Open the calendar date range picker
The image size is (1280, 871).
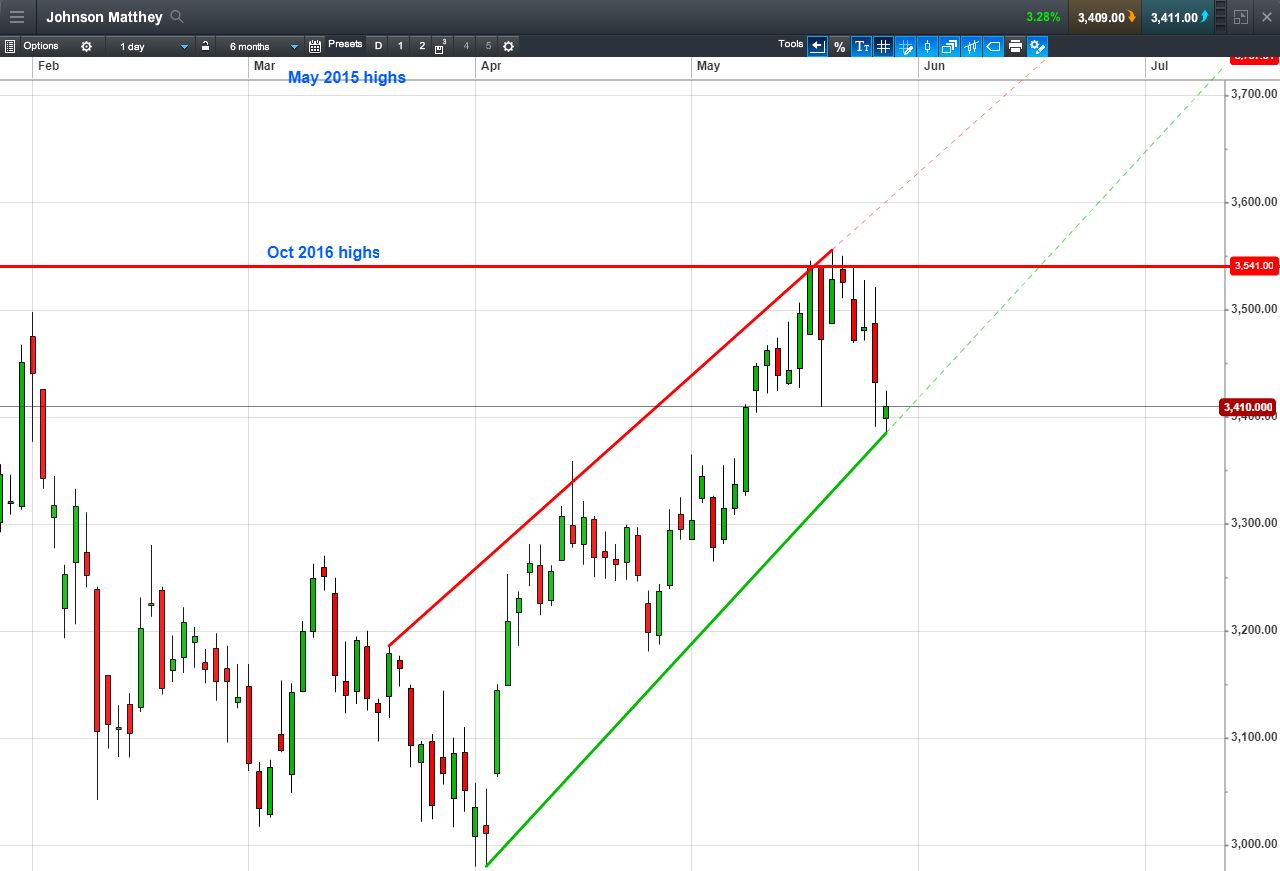click(x=315, y=46)
